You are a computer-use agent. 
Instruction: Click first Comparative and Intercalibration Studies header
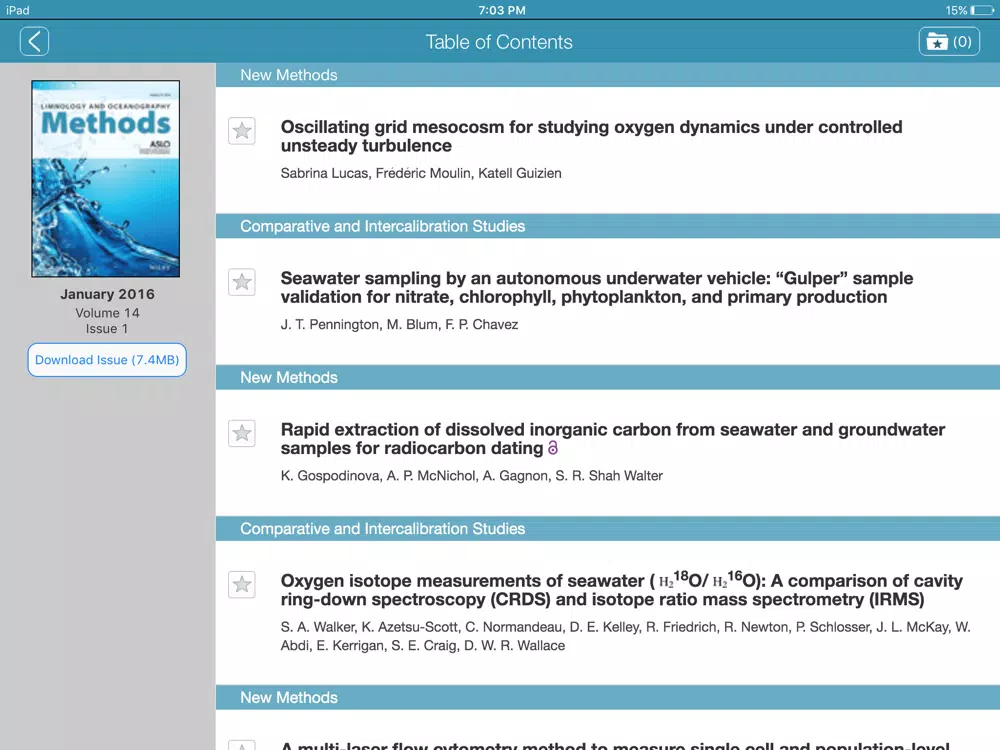pos(608,226)
